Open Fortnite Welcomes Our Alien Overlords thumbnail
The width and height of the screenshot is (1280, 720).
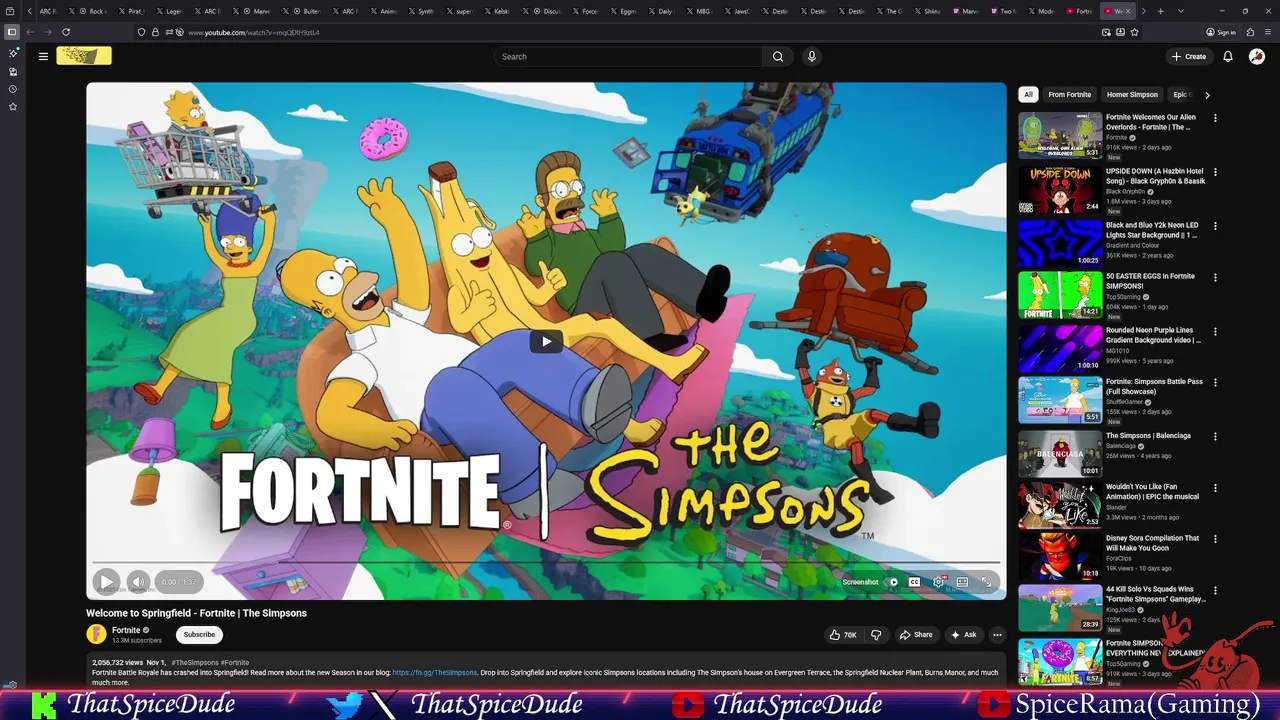click(x=1060, y=135)
